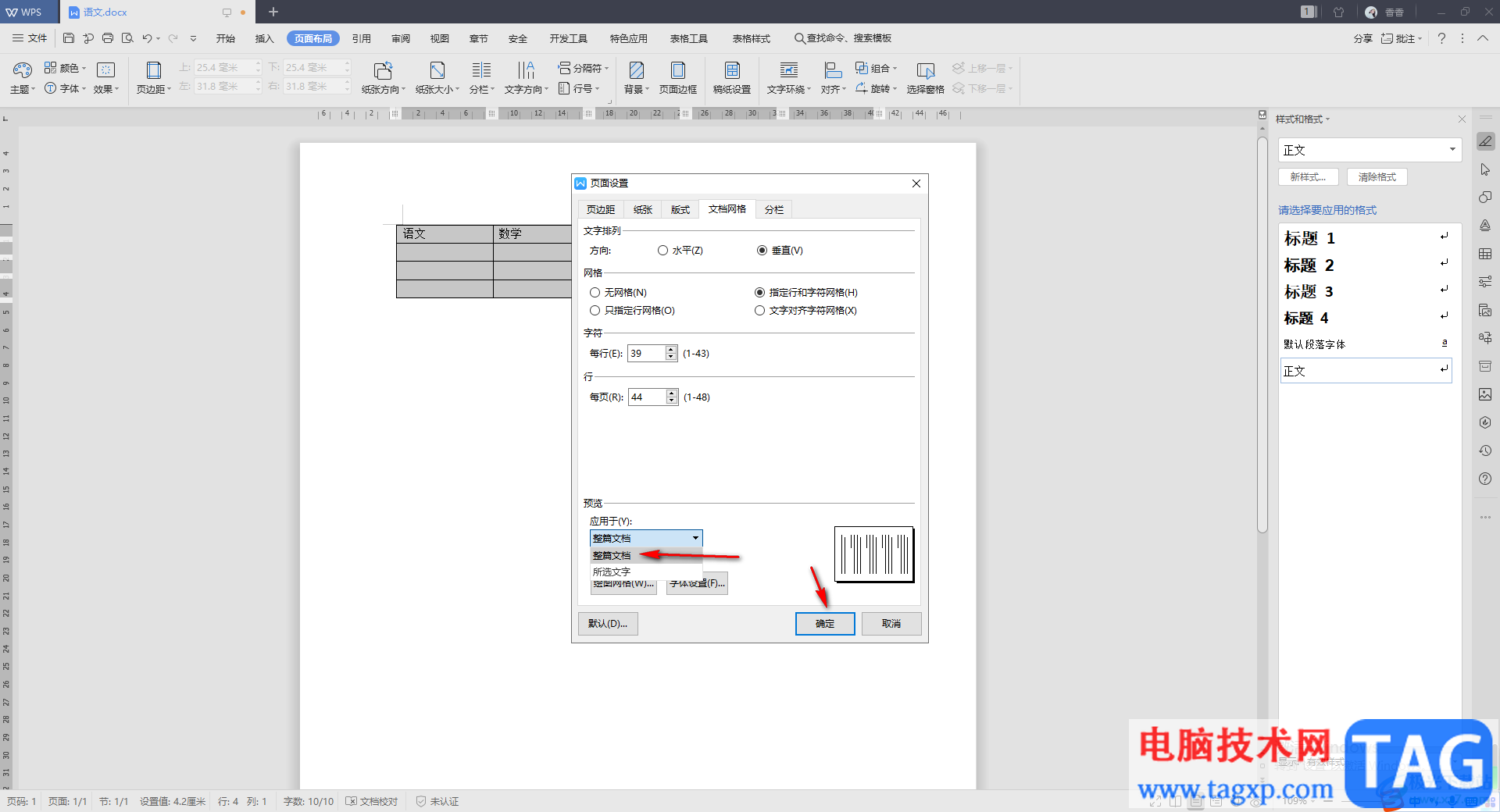Choose 所选文字 from apply-to list
The height and width of the screenshot is (812, 1500).
point(646,572)
